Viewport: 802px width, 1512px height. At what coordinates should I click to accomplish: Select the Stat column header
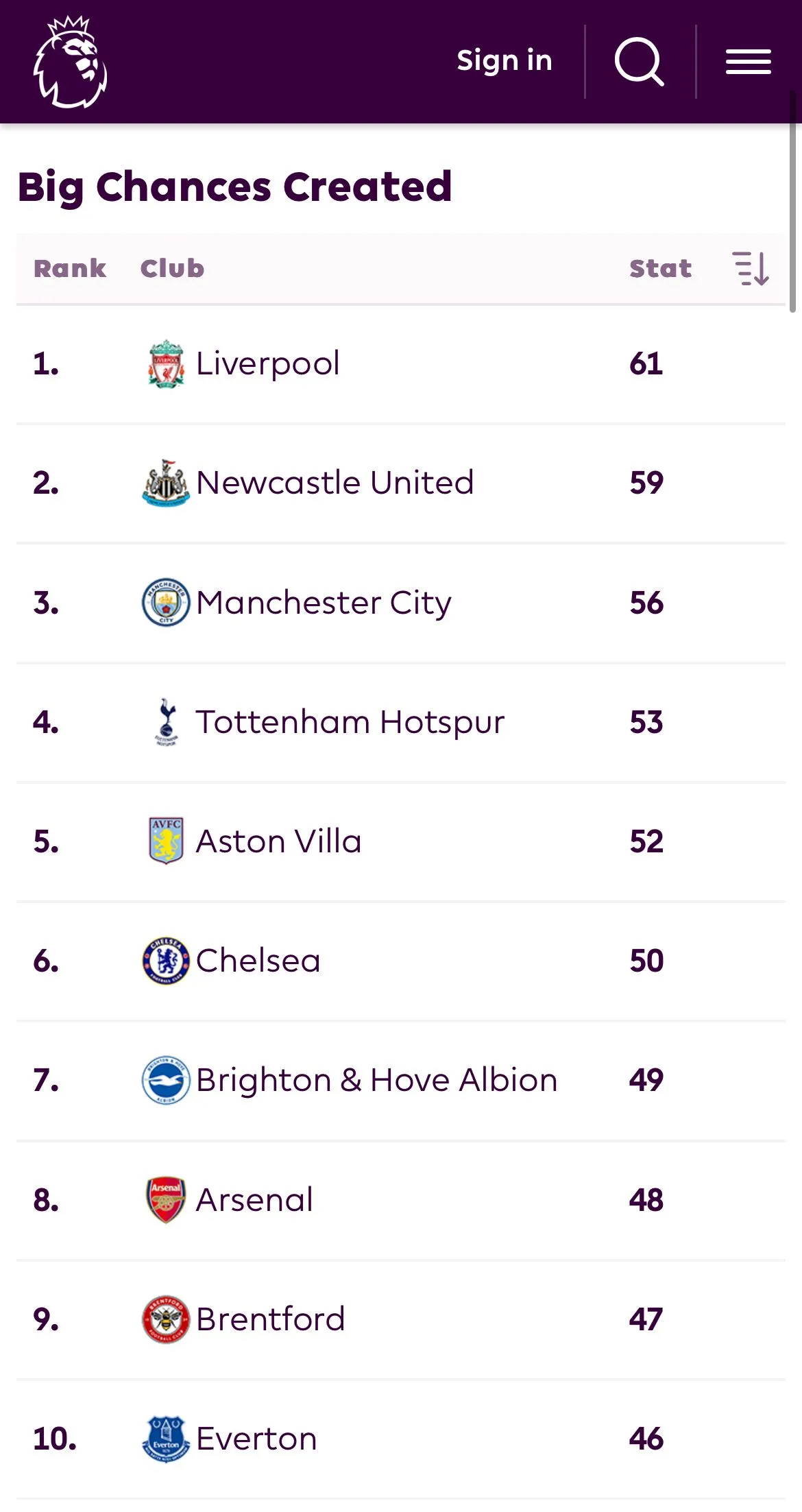click(660, 268)
